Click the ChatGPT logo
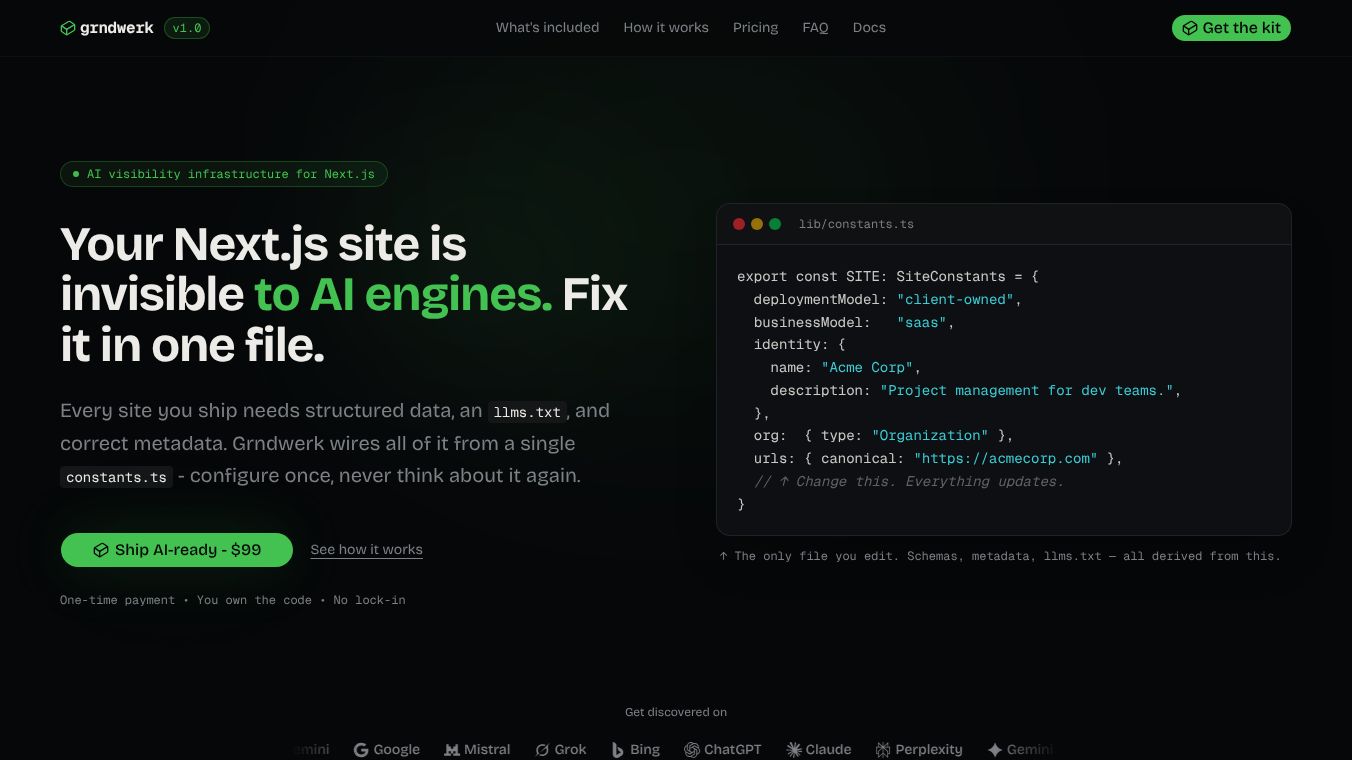Image resolution: width=1352 pixels, height=760 pixels. point(722,749)
